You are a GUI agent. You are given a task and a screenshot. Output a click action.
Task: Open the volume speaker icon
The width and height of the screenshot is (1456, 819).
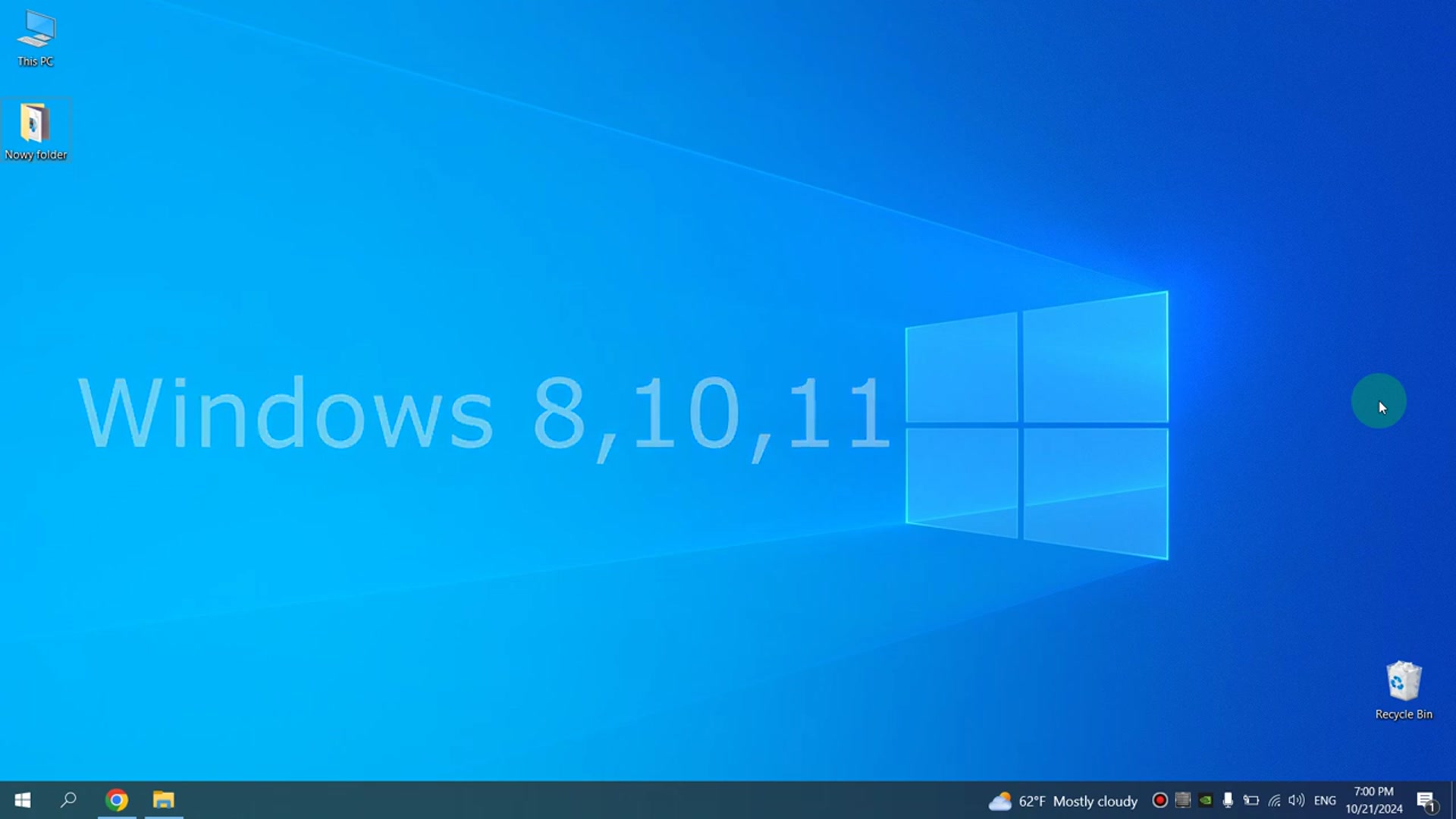(1297, 800)
